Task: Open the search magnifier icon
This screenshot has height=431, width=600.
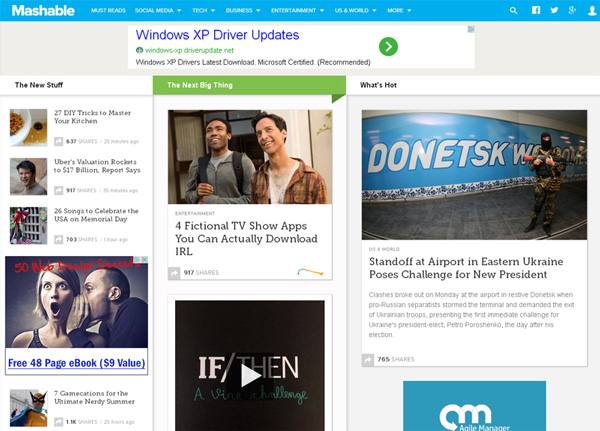Action: point(513,10)
